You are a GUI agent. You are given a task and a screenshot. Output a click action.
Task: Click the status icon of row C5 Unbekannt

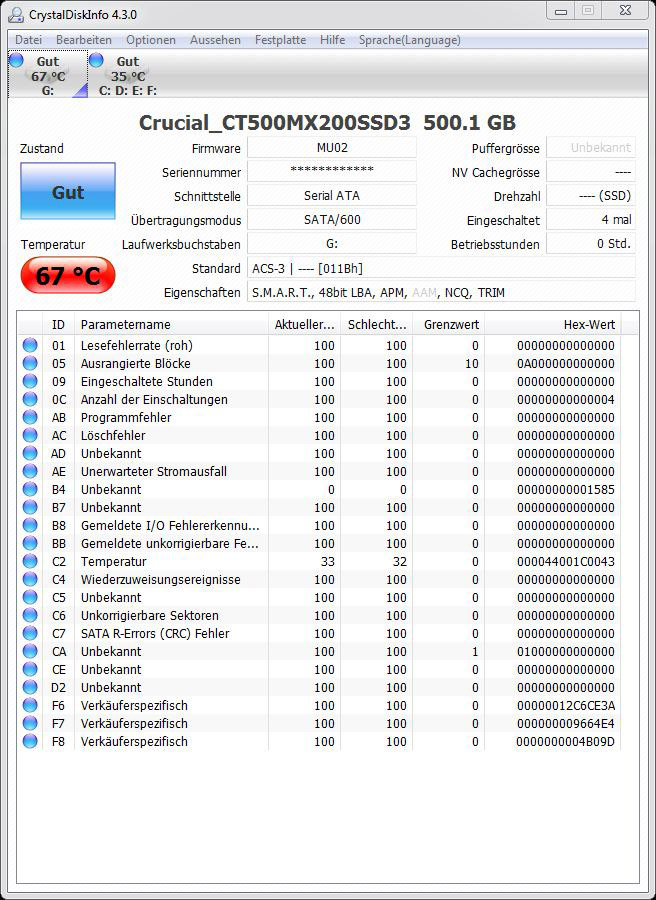[30, 597]
